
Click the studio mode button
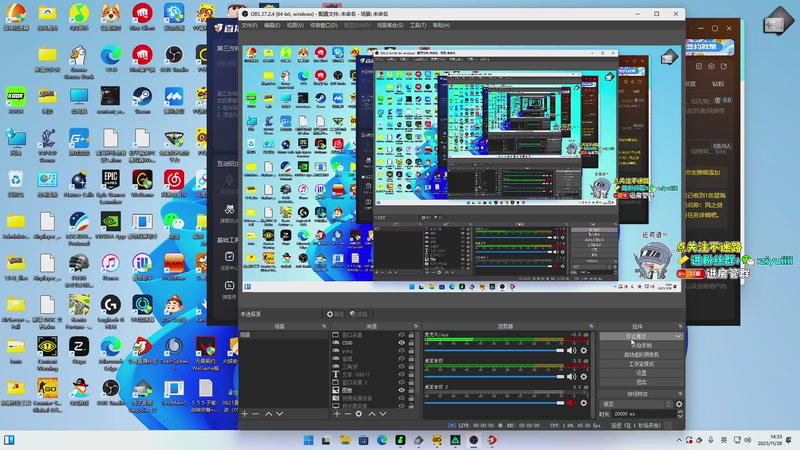(x=641, y=364)
